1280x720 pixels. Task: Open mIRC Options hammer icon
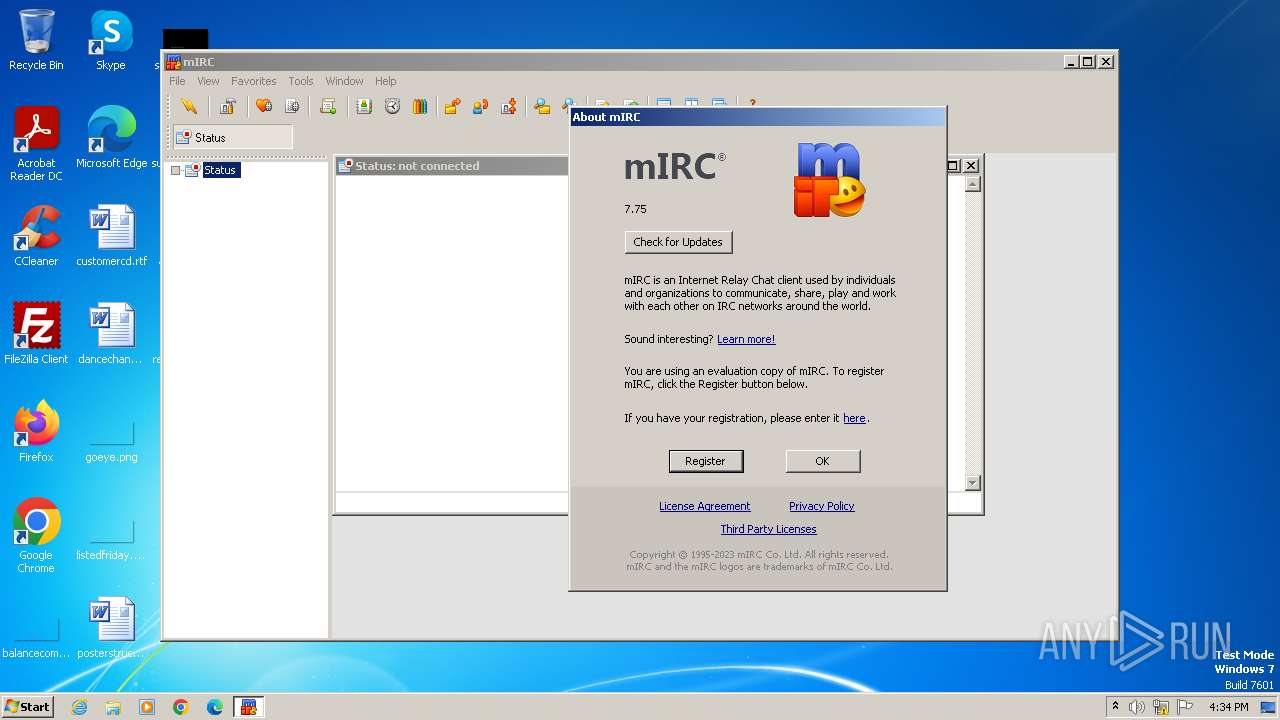coord(228,106)
